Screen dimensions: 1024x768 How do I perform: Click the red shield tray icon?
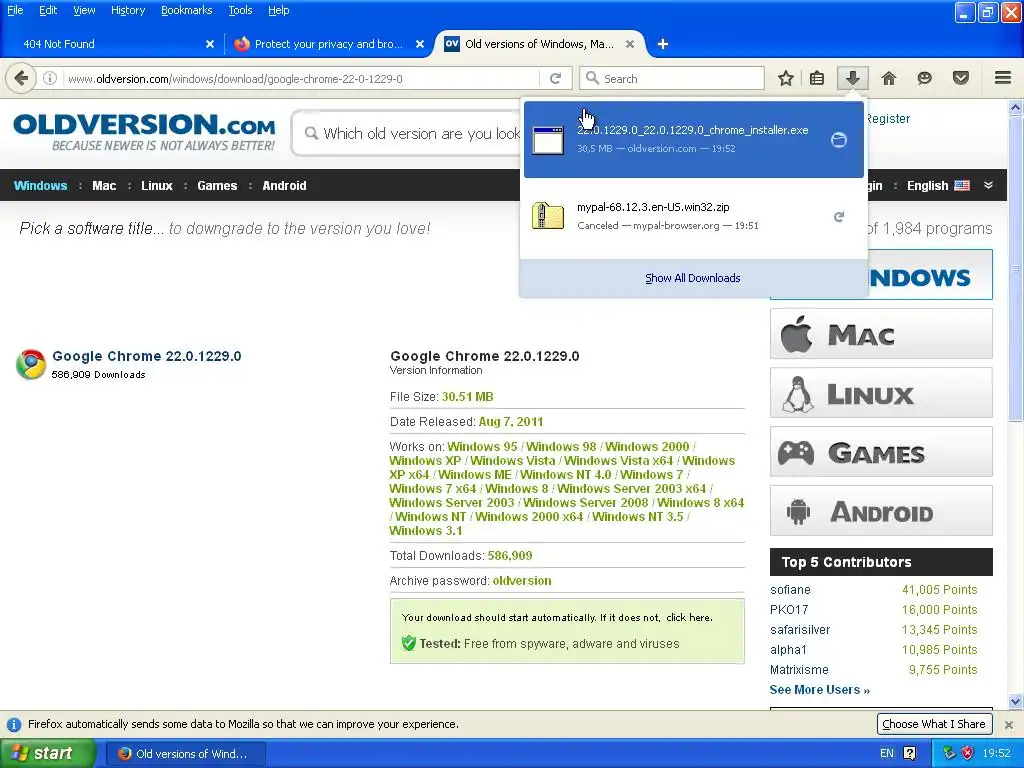967,753
